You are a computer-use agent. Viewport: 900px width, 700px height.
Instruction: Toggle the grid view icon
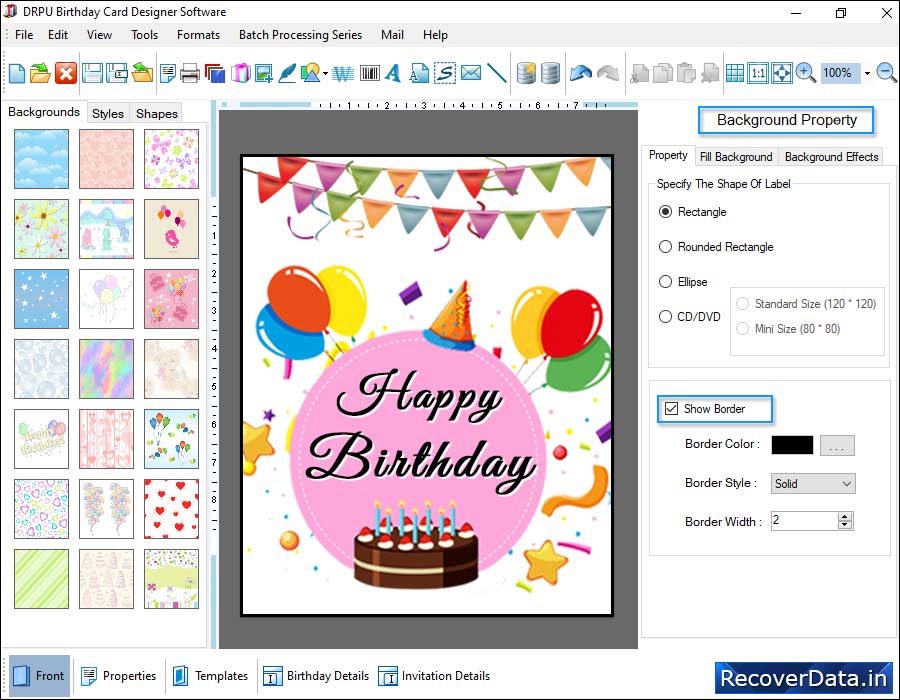tap(734, 73)
